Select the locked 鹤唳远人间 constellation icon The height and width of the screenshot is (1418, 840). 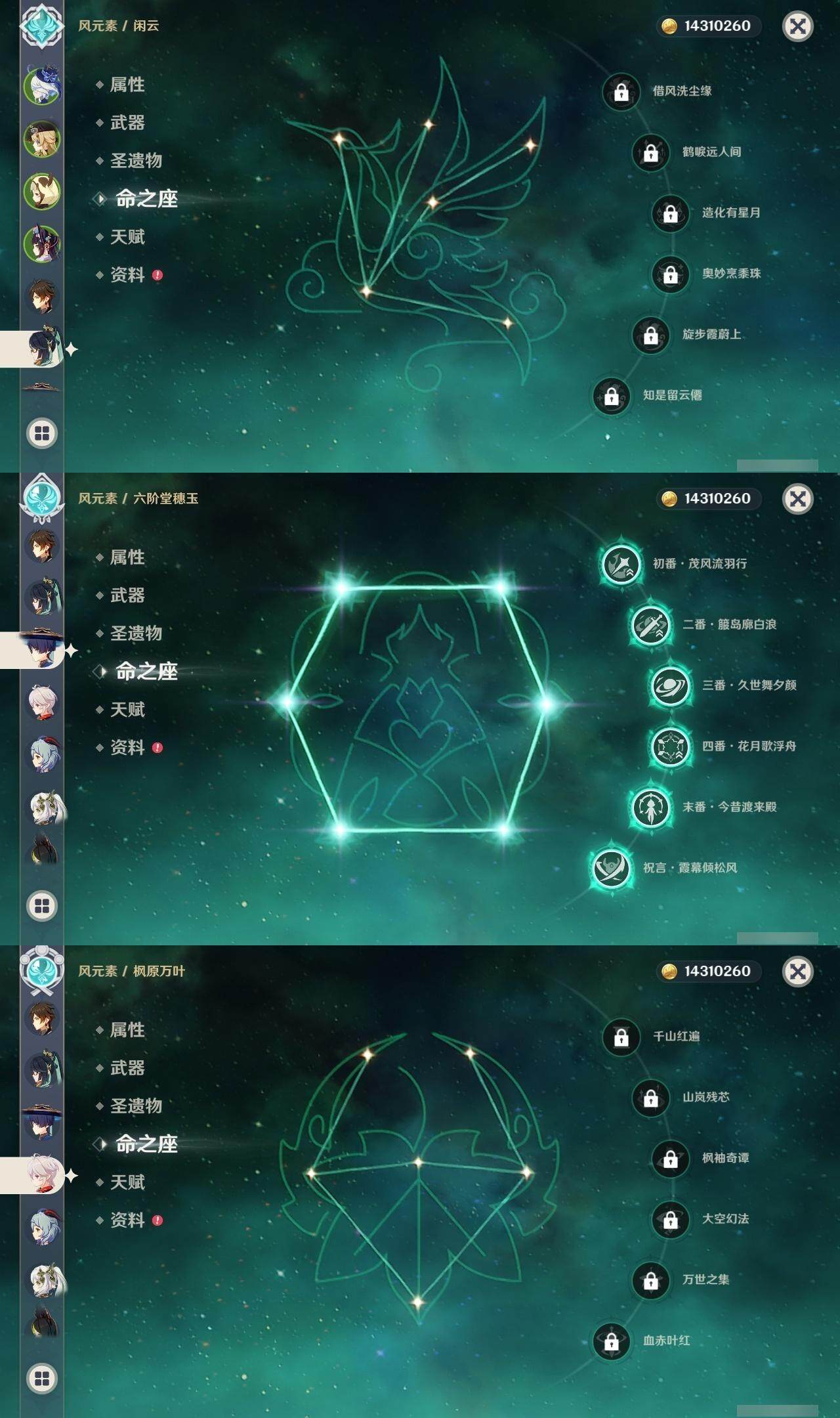pyautogui.click(x=650, y=152)
